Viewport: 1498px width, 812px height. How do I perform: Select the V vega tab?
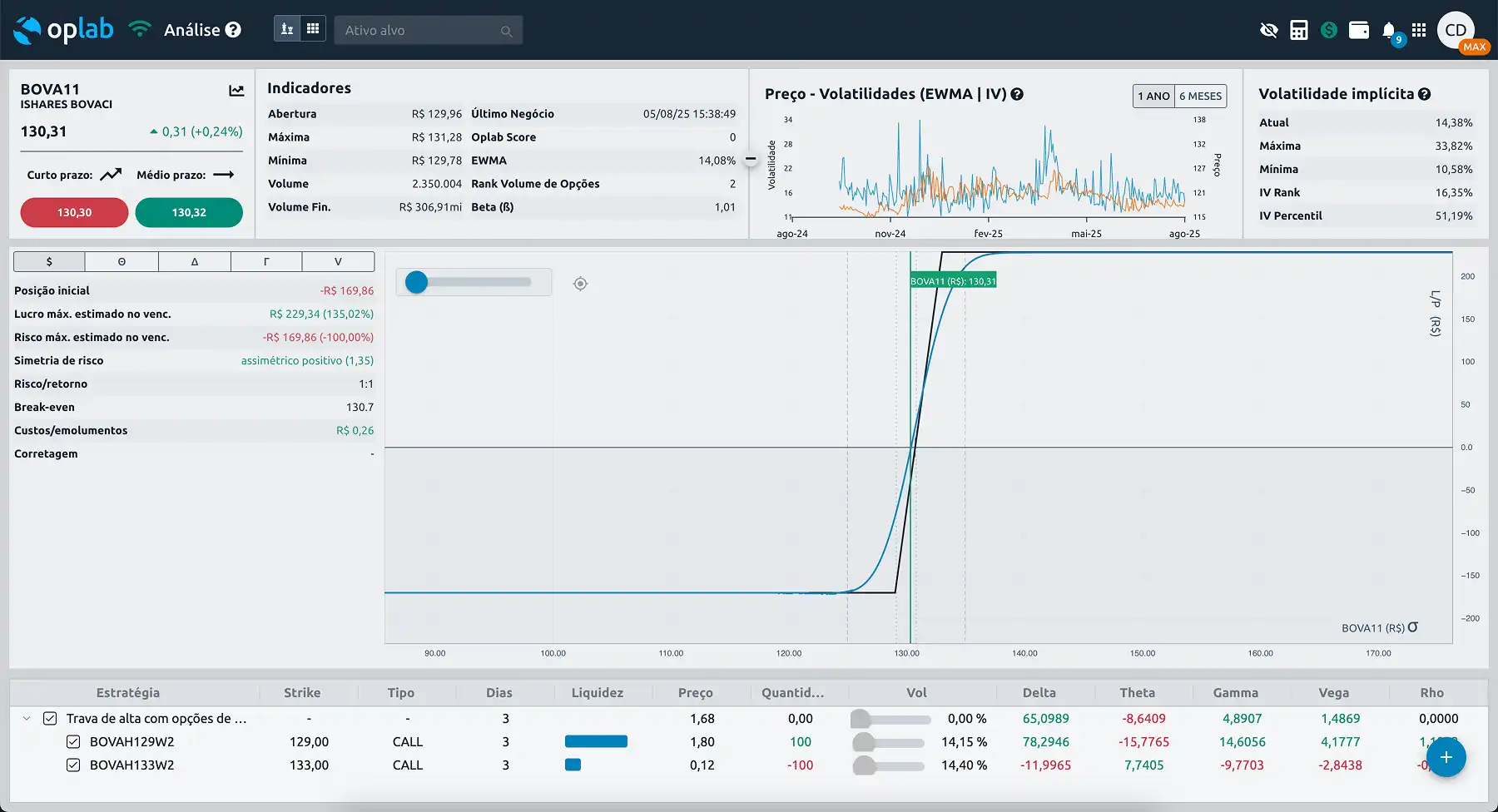(338, 261)
